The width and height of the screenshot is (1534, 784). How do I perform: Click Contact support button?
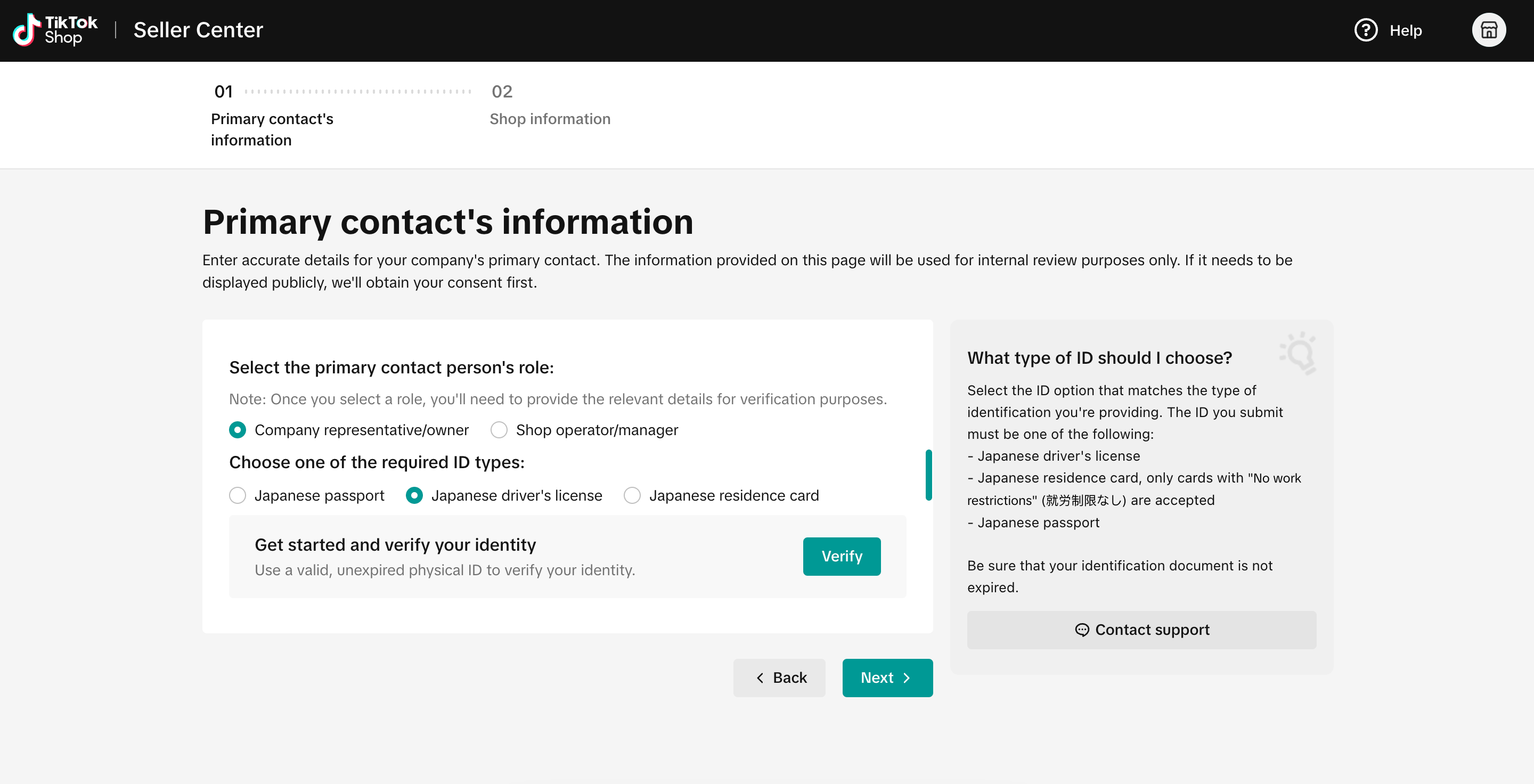click(x=1141, y=630)
